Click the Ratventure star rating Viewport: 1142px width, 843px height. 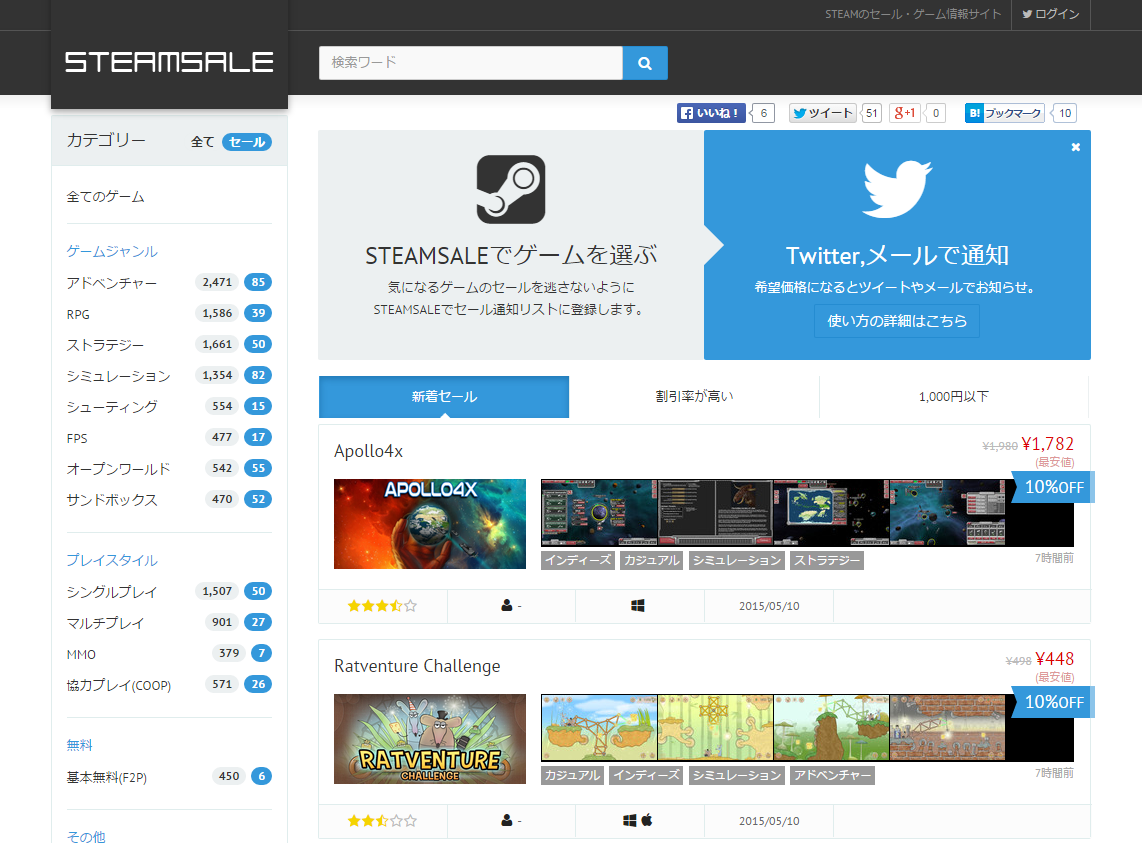pos(382,821)
